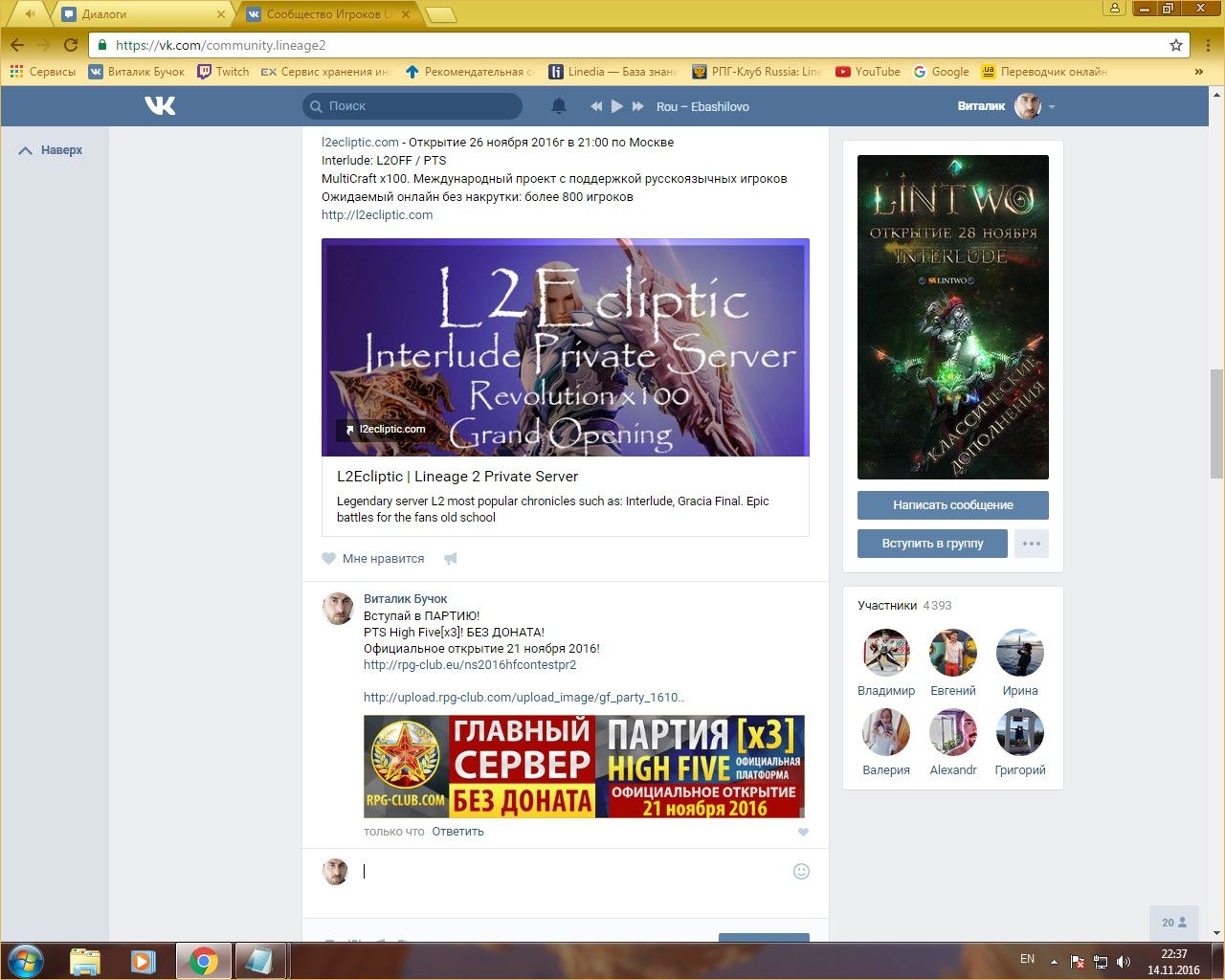Open the Сервисы apps bookmark
The height and width of the screenshot is (980, 1225).
coord(43,72)
